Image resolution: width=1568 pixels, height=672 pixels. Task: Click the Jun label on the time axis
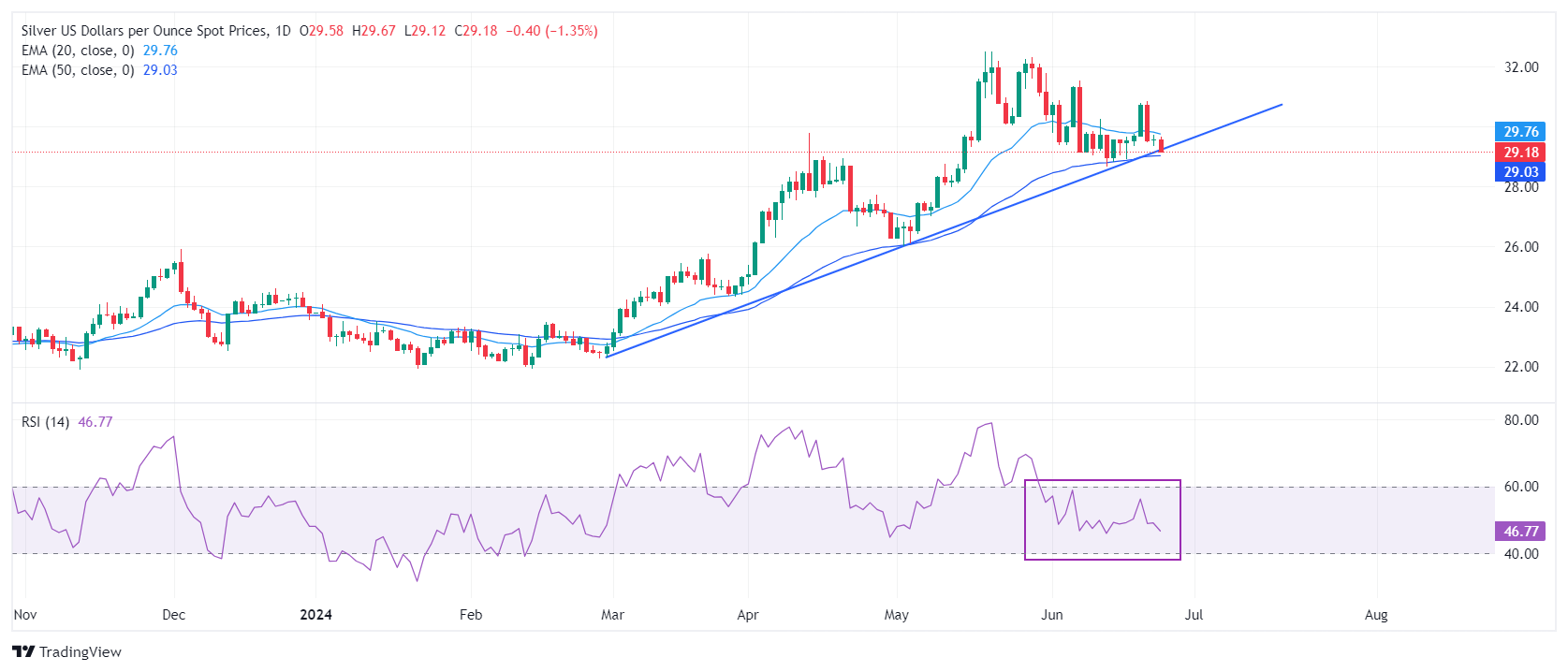(1051, 615)
